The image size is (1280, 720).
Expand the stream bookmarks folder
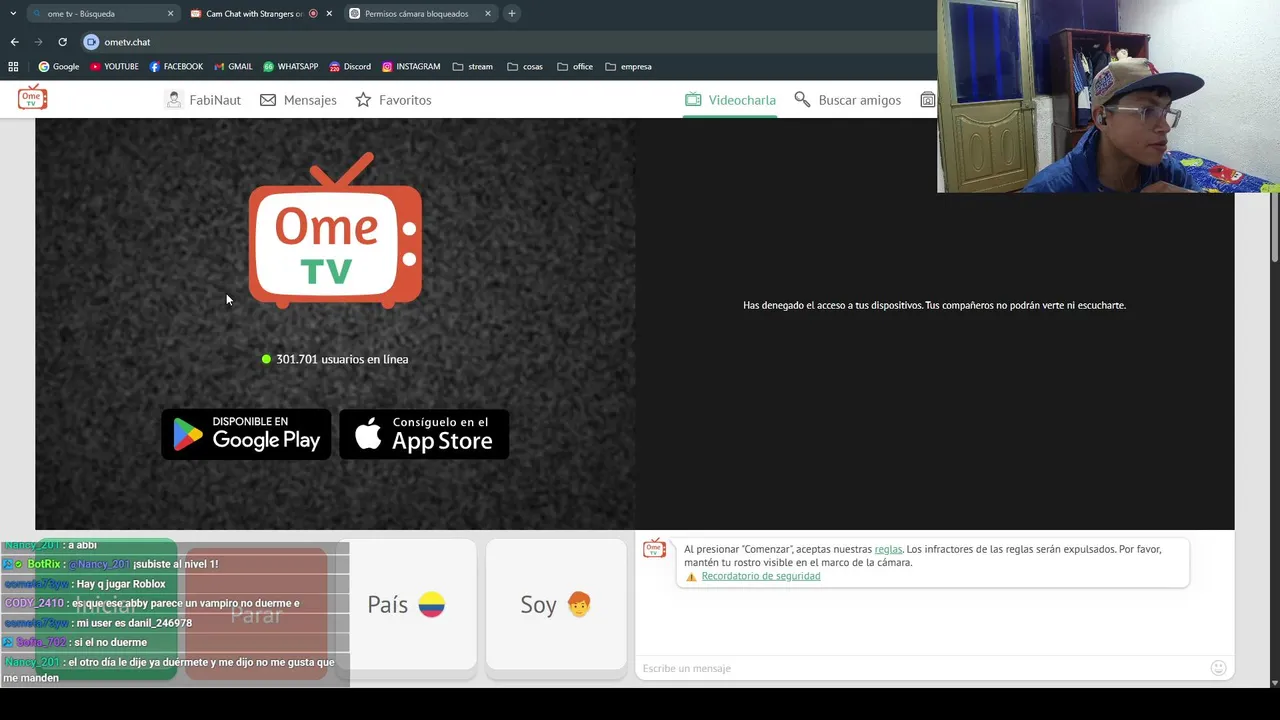click(473, 67)
